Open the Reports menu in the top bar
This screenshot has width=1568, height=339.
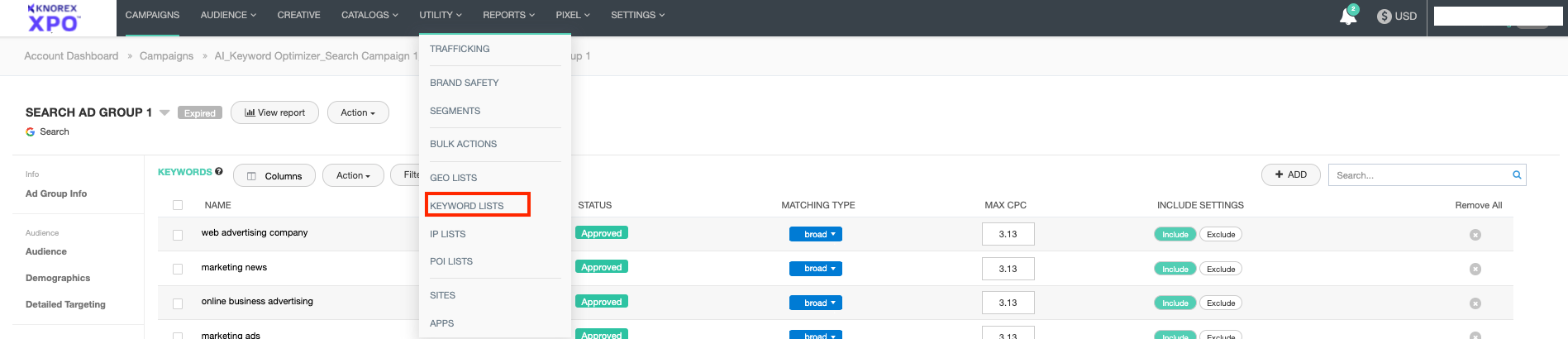(x=508, y=15)
